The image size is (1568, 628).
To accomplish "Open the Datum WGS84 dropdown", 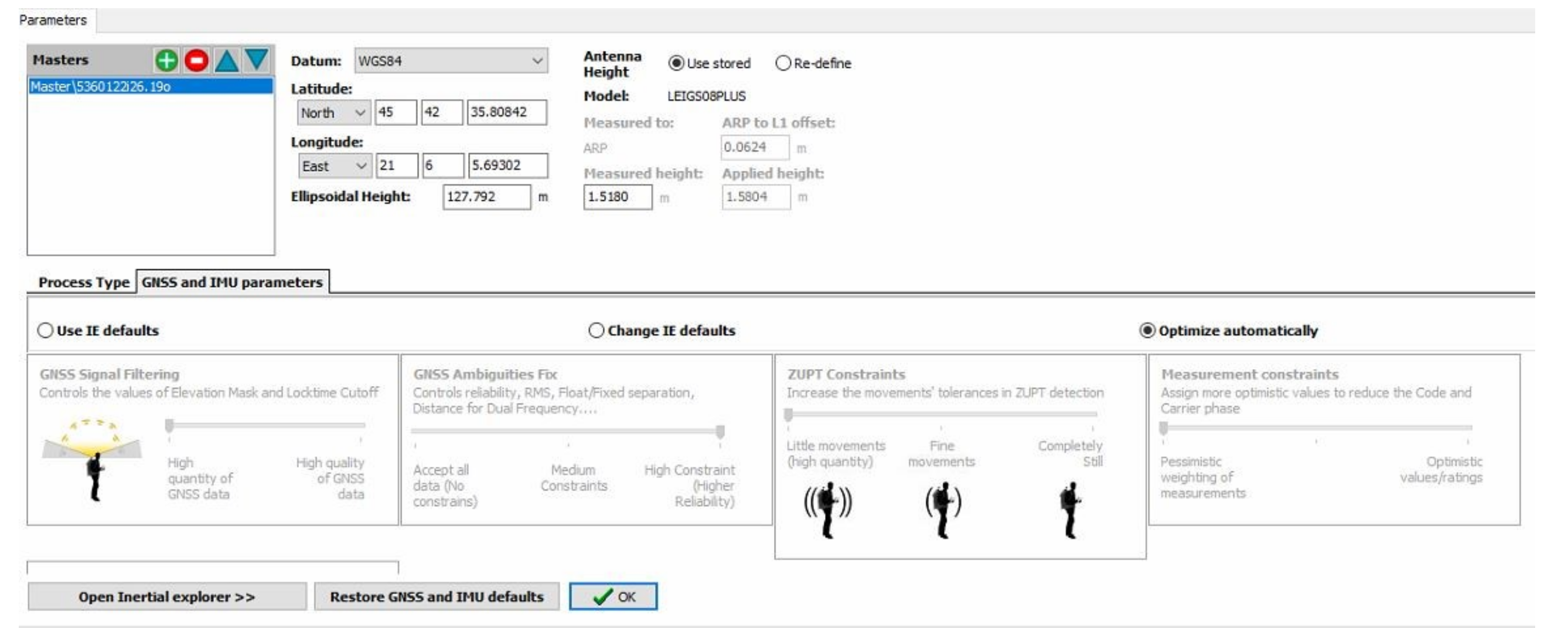I will [x=451, y=61].
